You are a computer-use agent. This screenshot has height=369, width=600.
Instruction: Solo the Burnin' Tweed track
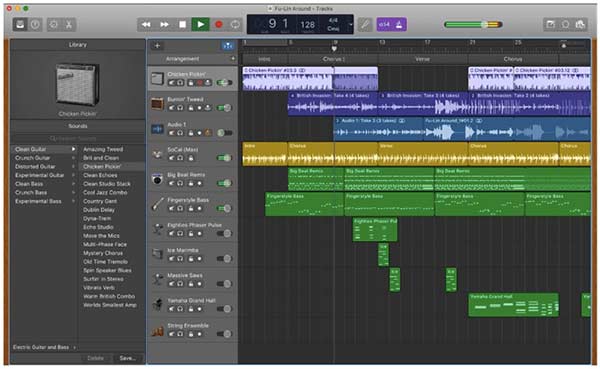[x=180, y=108]
